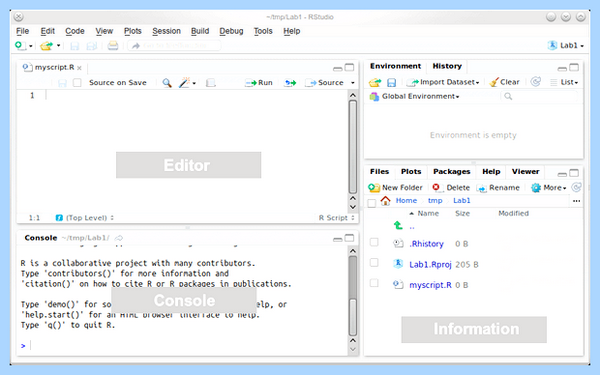Open the Source options dropdown arrow
The height and width of the screenshot is (375, 600).
353,83
